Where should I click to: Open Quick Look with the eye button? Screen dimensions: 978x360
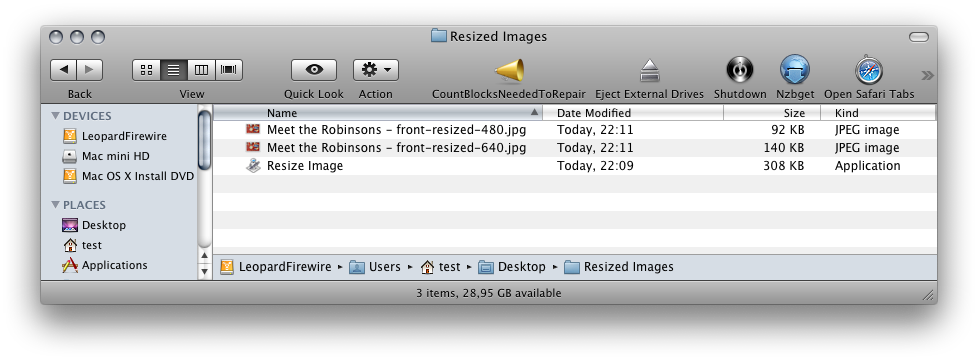(x=314, y=70)
